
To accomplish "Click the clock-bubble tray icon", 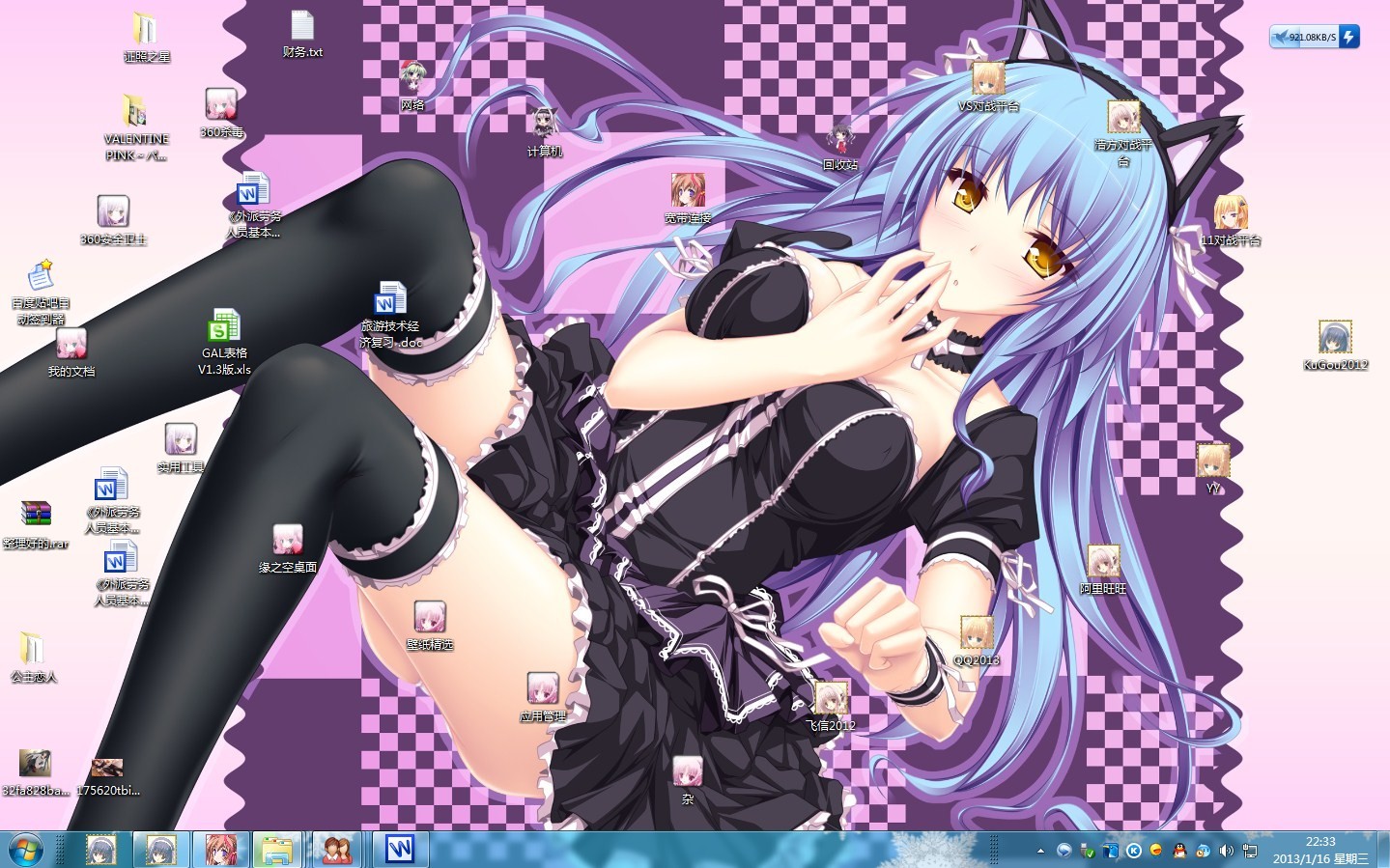I will tap(1203, 851).
